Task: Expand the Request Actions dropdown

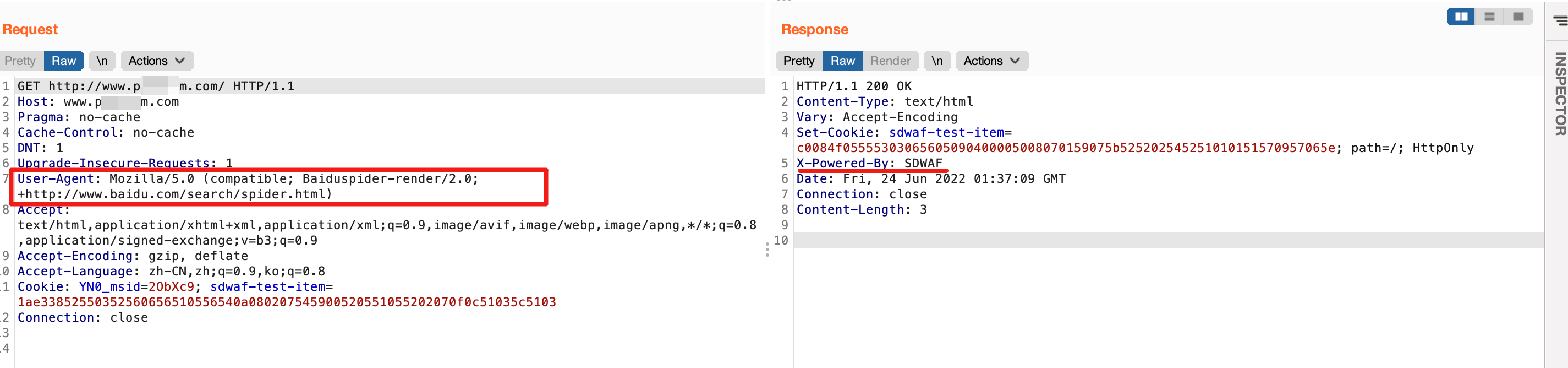Action: [x=157, y=61]
